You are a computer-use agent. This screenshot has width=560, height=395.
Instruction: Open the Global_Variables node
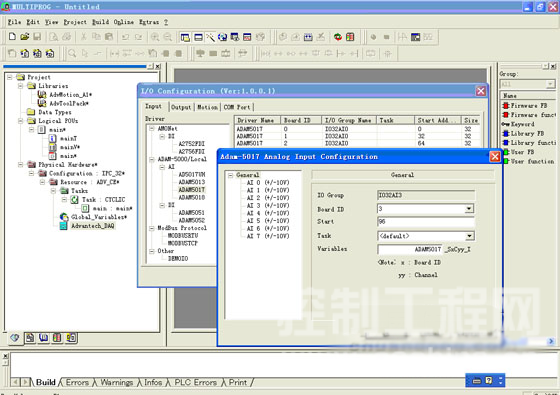[x=98, y=217]
